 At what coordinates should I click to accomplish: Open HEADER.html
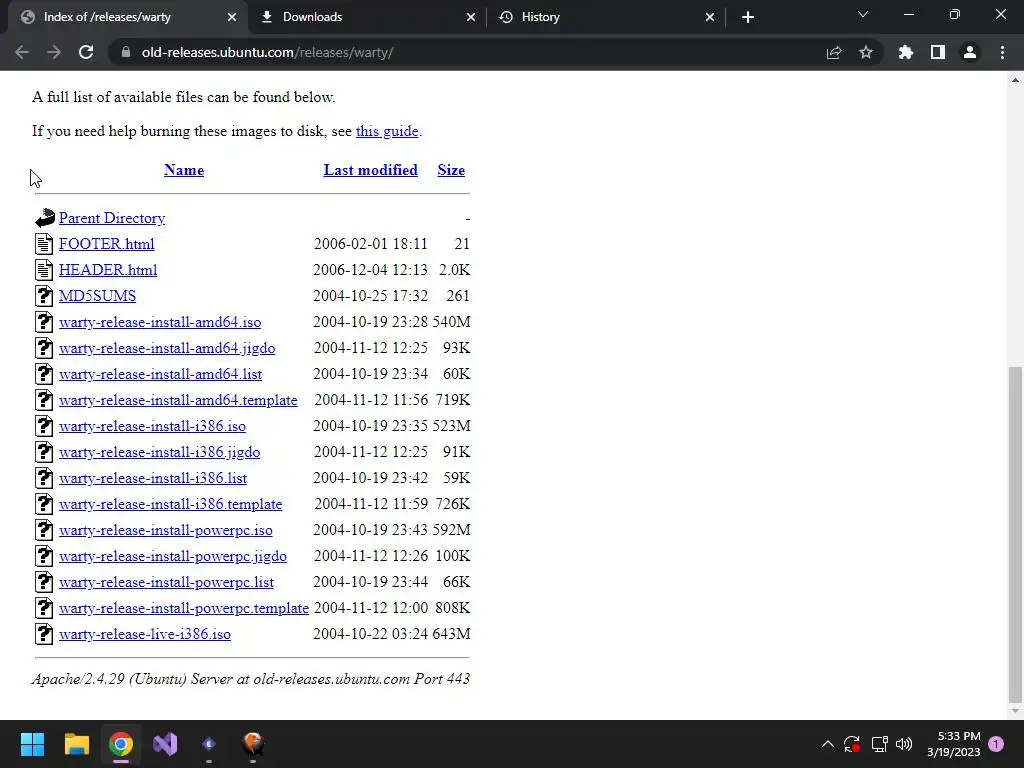click(x=108, y=270)
